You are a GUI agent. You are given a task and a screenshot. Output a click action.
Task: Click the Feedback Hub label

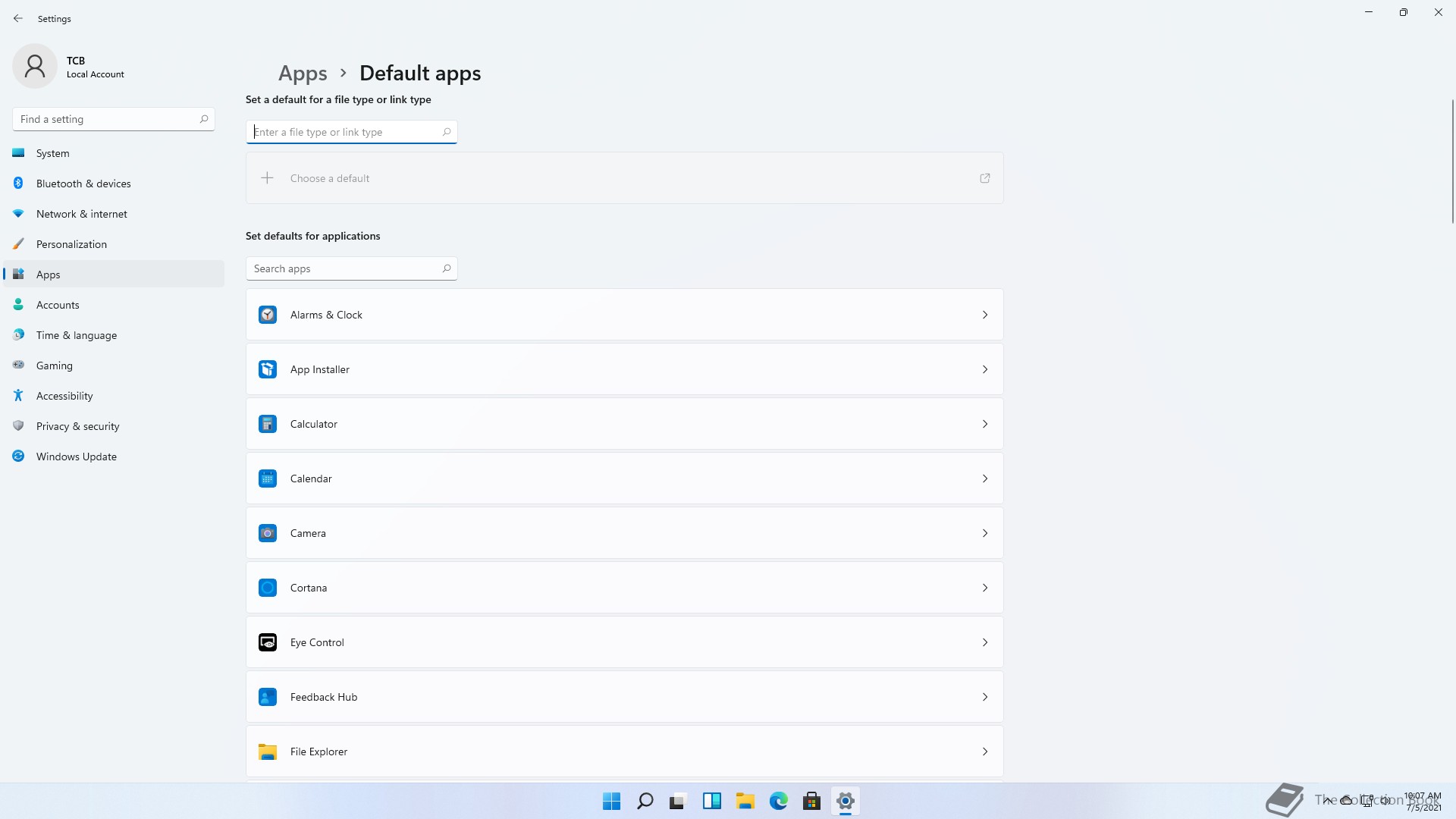coord(324,697)
